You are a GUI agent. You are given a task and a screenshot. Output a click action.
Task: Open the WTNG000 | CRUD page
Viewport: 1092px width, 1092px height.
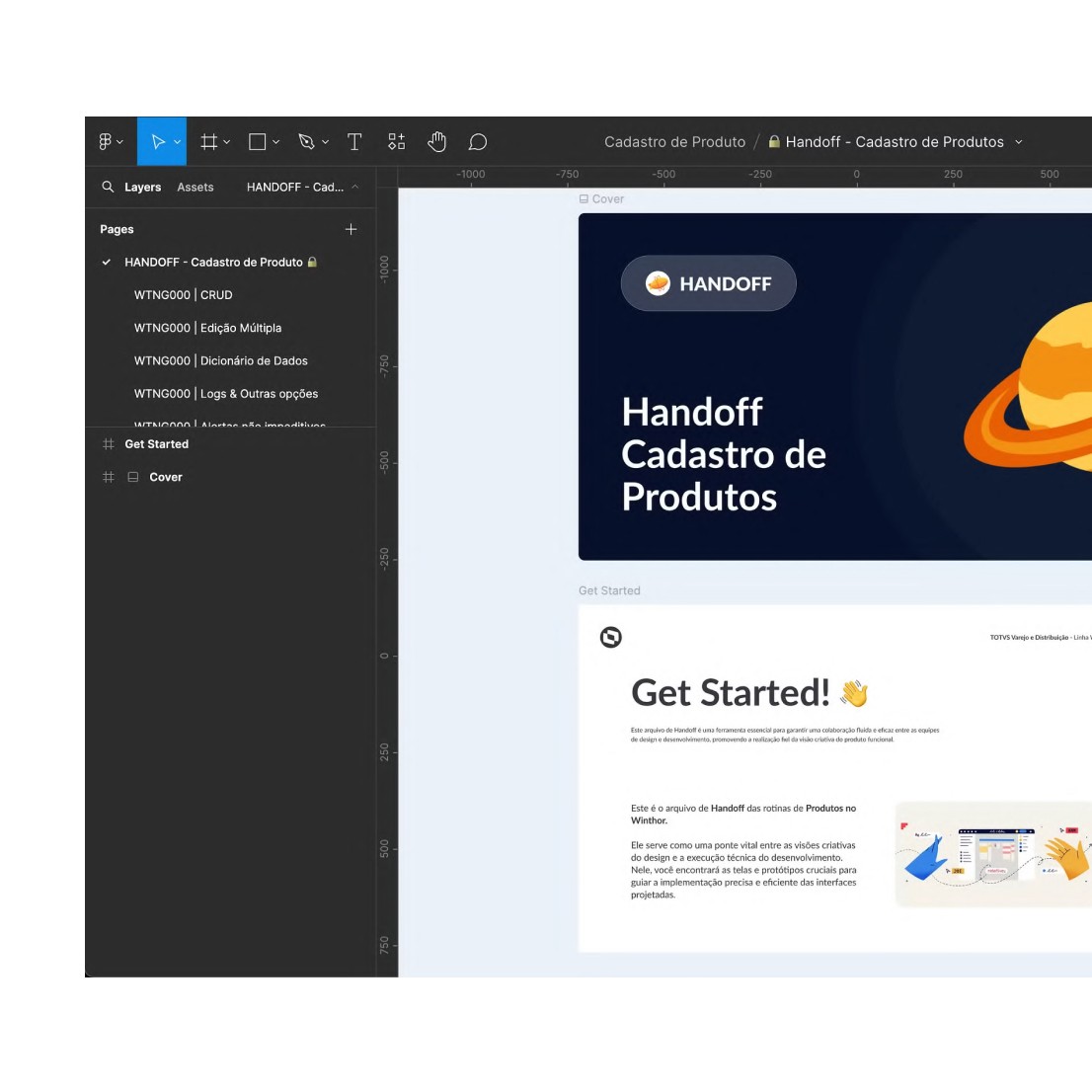coord(184,294)
